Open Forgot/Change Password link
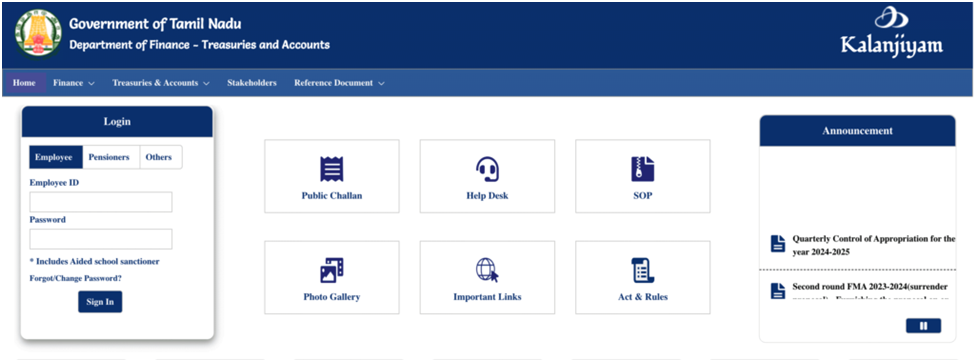 76,278
